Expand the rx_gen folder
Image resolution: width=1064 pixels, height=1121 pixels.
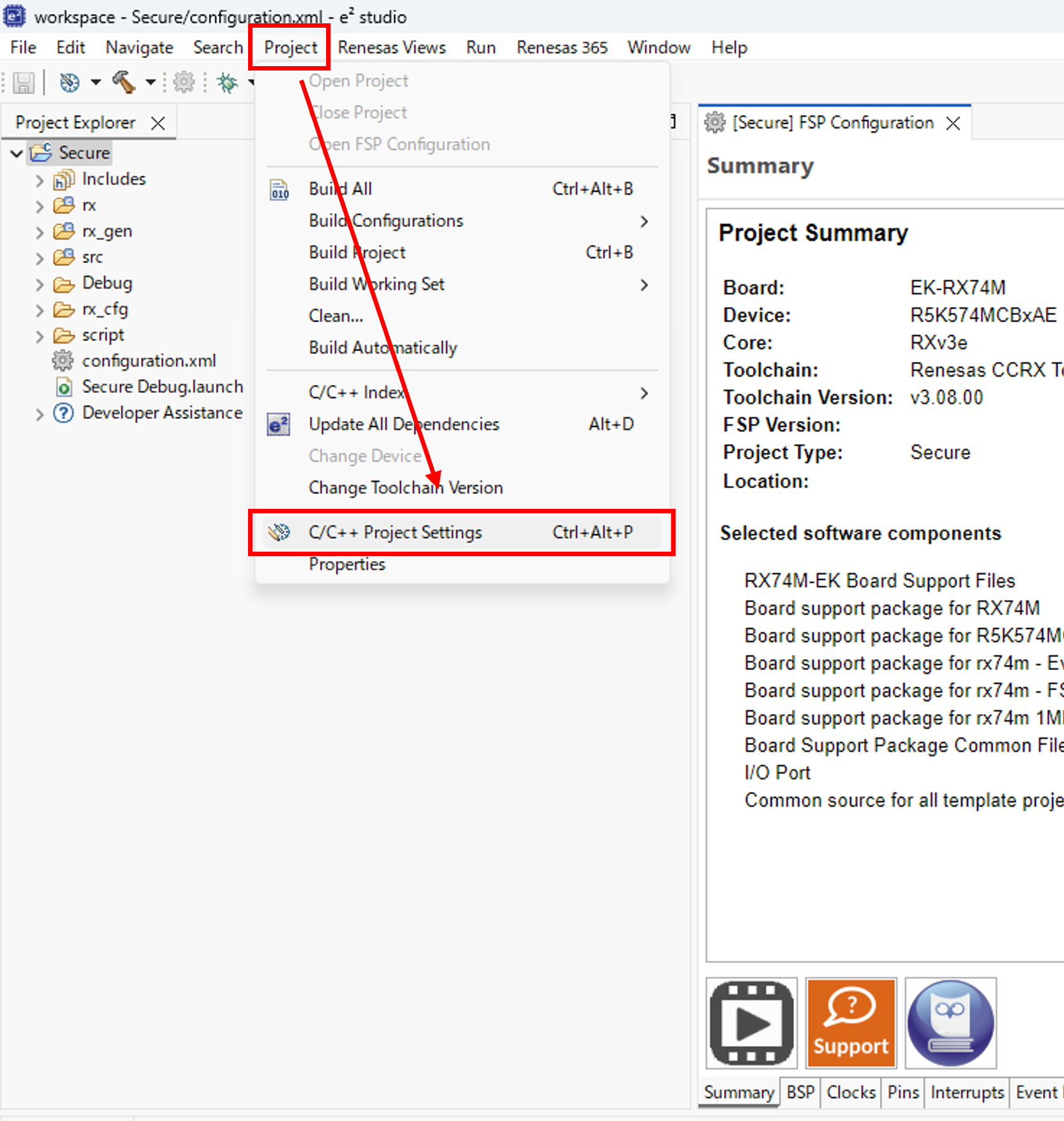[40, 232]
